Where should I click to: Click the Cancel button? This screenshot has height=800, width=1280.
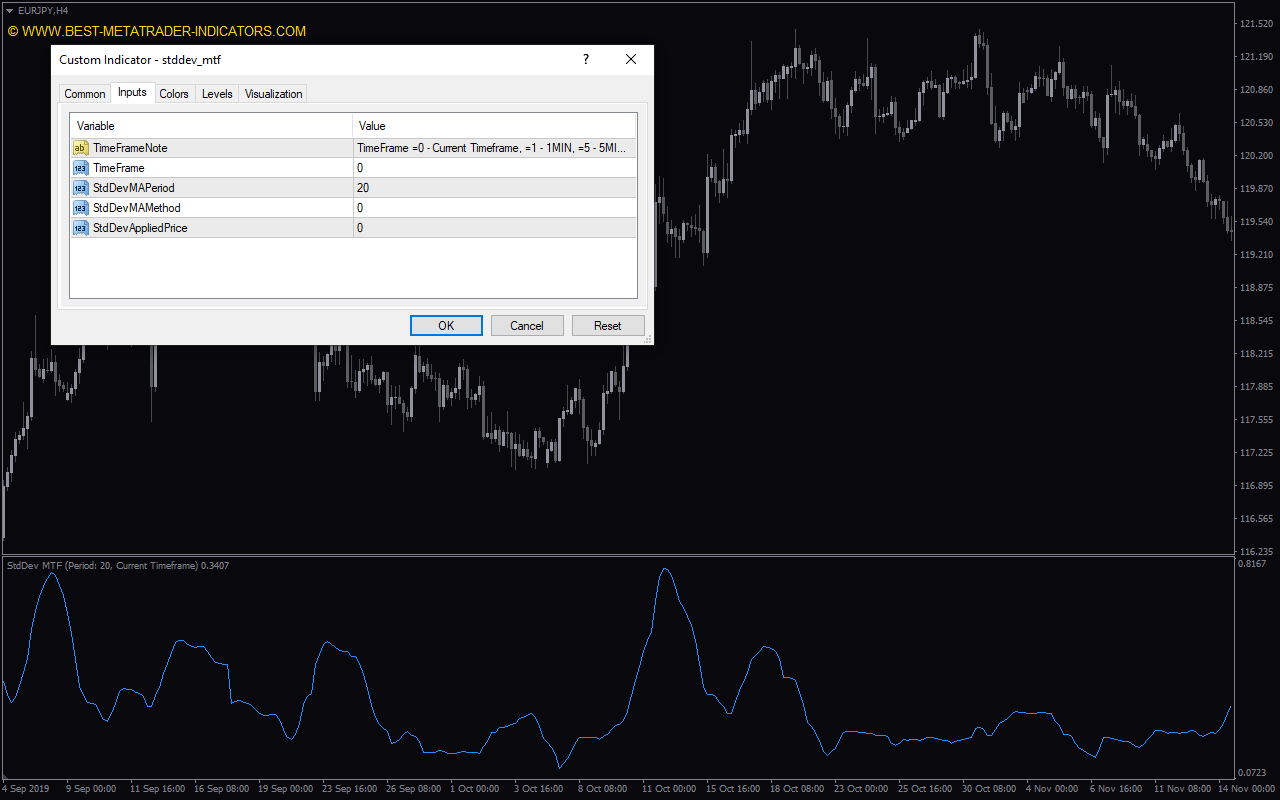tap(527, 326)
